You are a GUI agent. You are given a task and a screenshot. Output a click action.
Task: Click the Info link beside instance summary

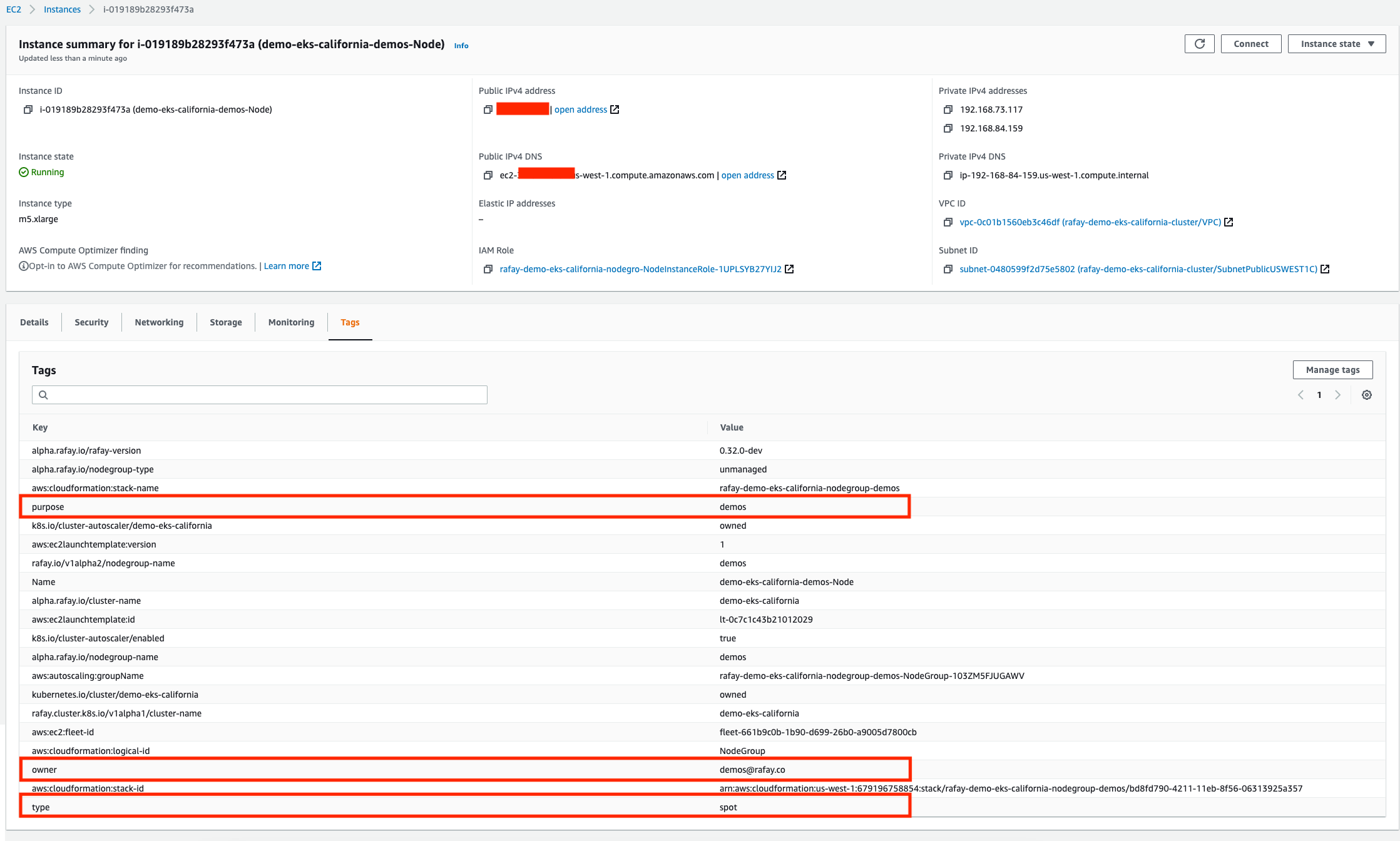[x=461, y=46]
